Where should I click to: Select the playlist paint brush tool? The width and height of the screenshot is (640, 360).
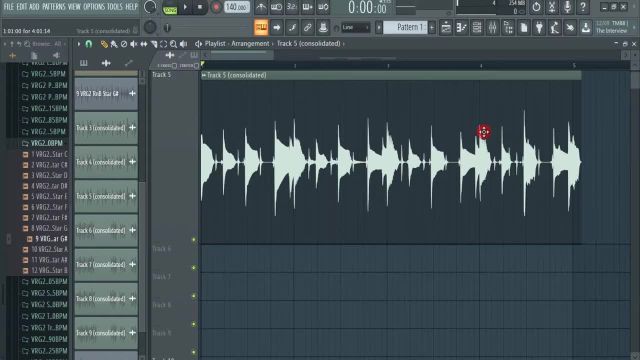click(x=114, y=44)
